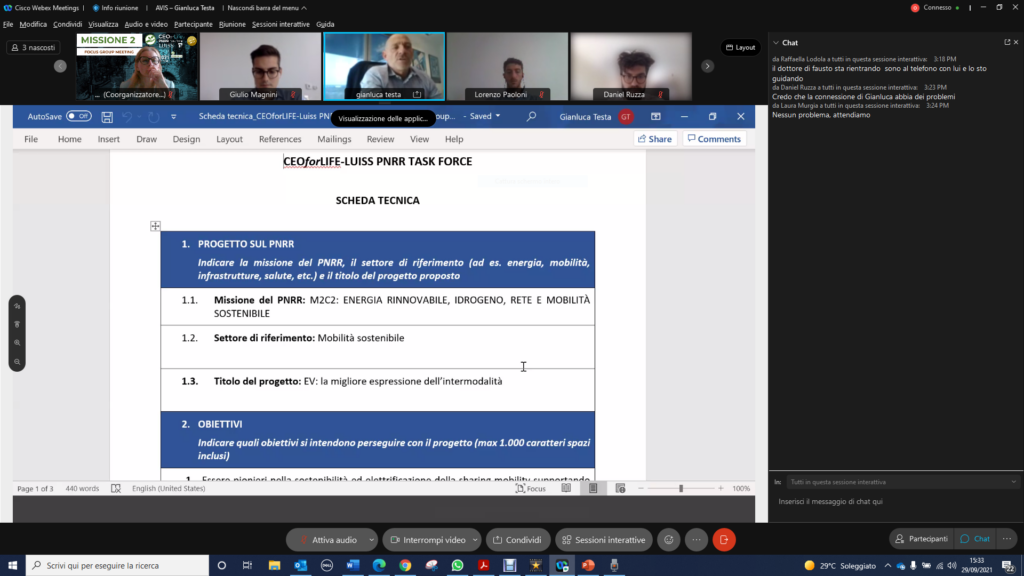Open Word from the Windows taskbar
Image resolution: width=1024 pixels, height=576 pixels.
353,565
